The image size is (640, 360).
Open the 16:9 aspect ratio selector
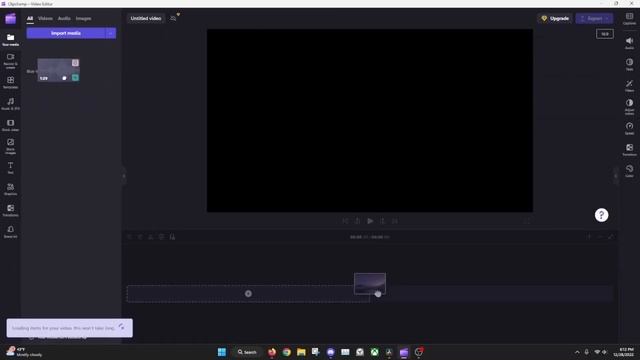(604, 34)
